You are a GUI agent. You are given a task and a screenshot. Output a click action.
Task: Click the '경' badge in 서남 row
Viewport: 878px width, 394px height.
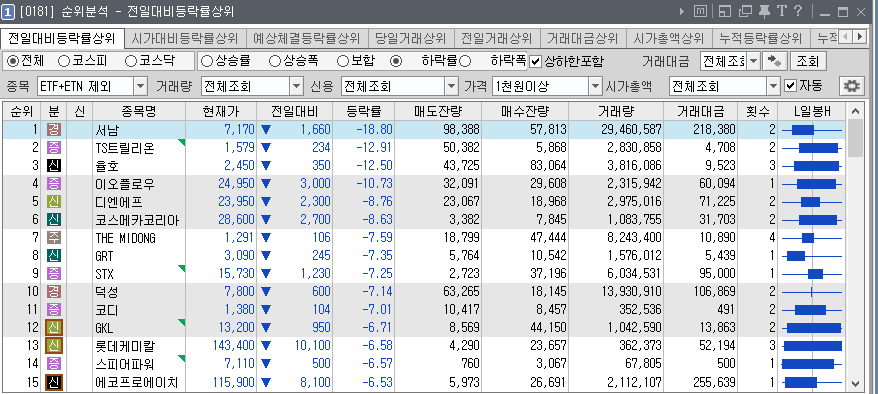(x=54, y=130)
